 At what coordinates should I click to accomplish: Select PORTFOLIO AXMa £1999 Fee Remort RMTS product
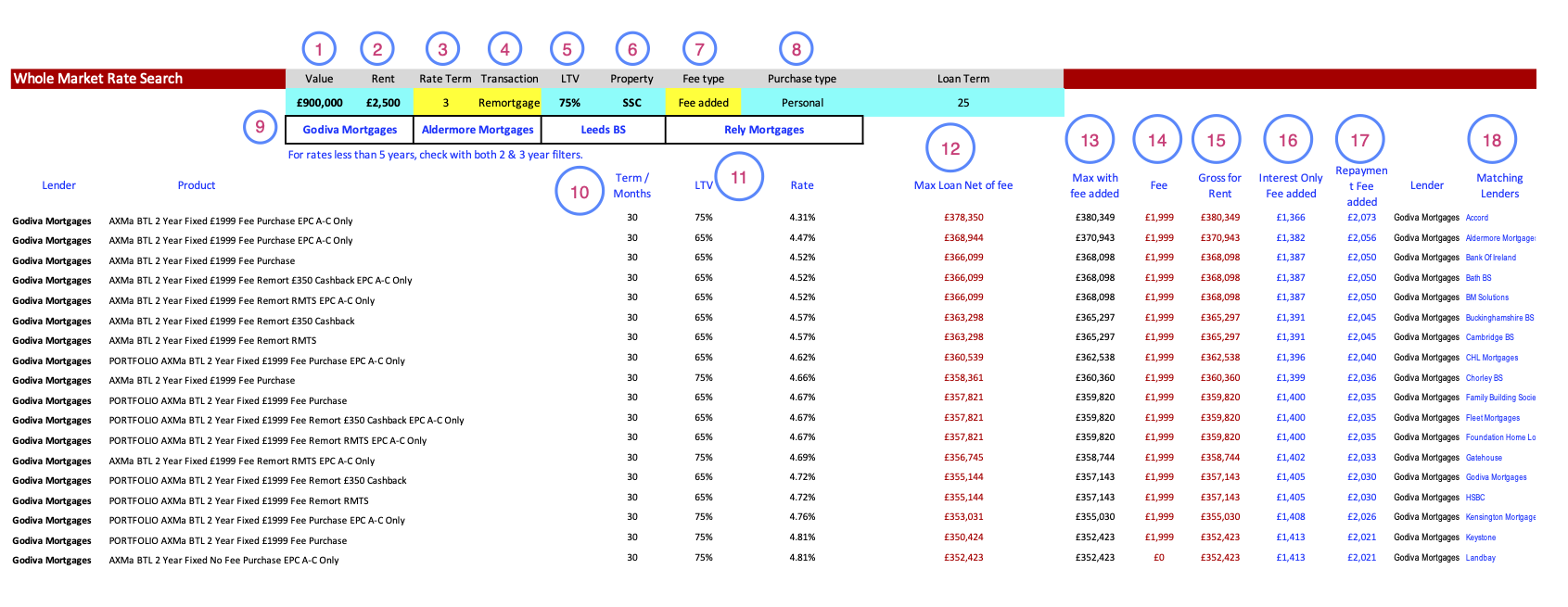[238, 501]
